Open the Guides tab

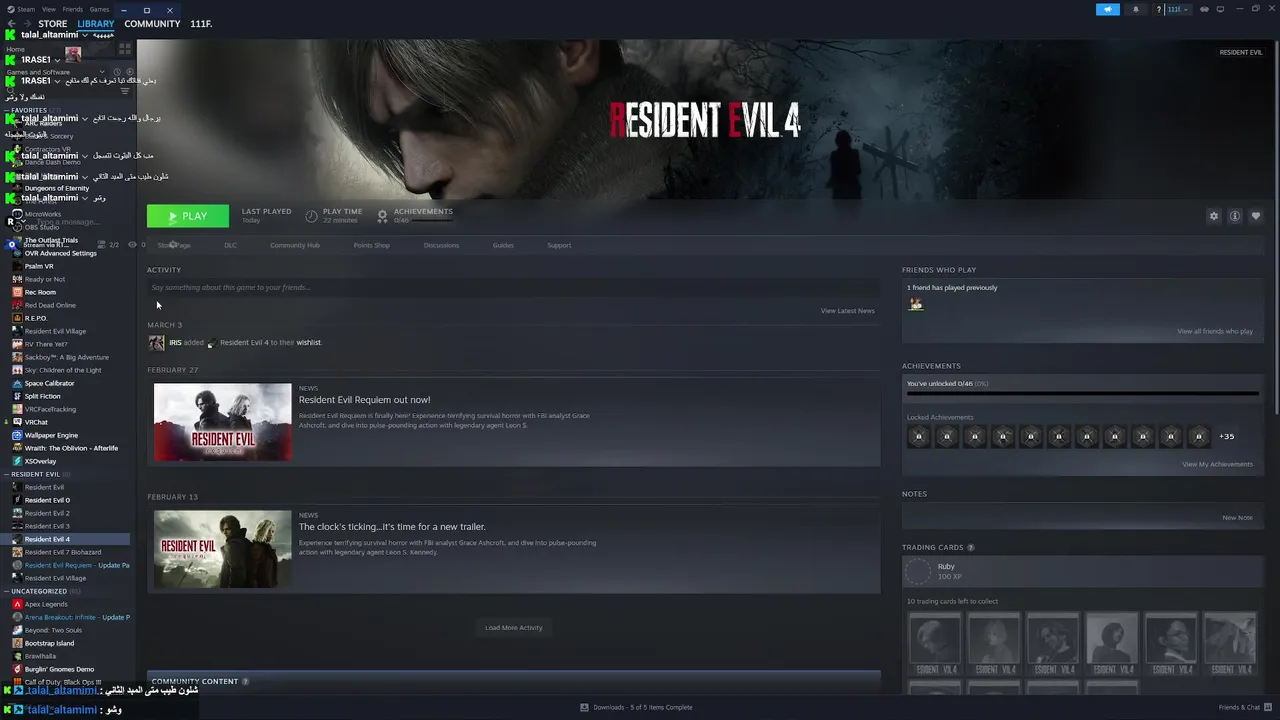(503, 245)
